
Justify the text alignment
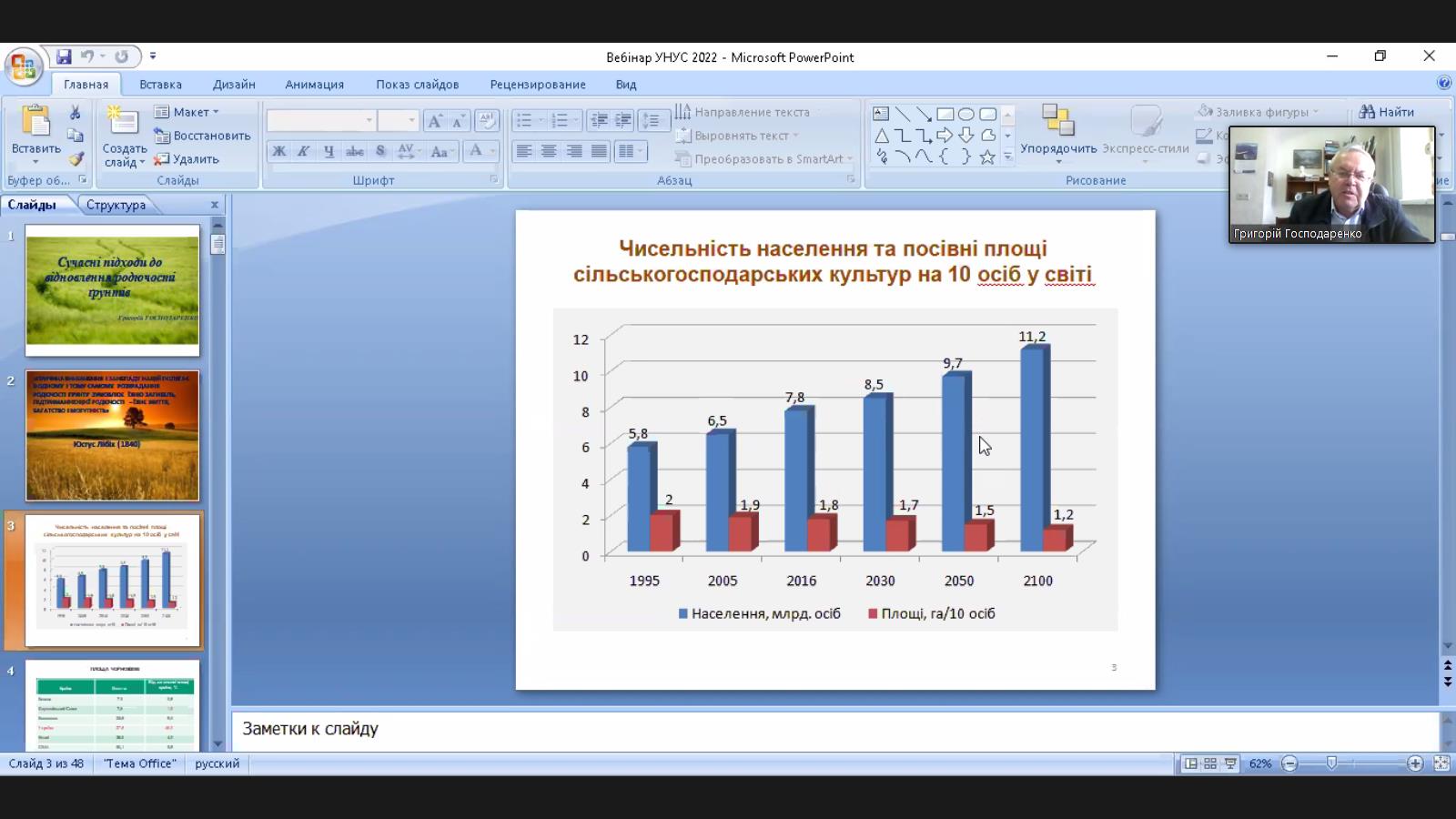[599, 151]
